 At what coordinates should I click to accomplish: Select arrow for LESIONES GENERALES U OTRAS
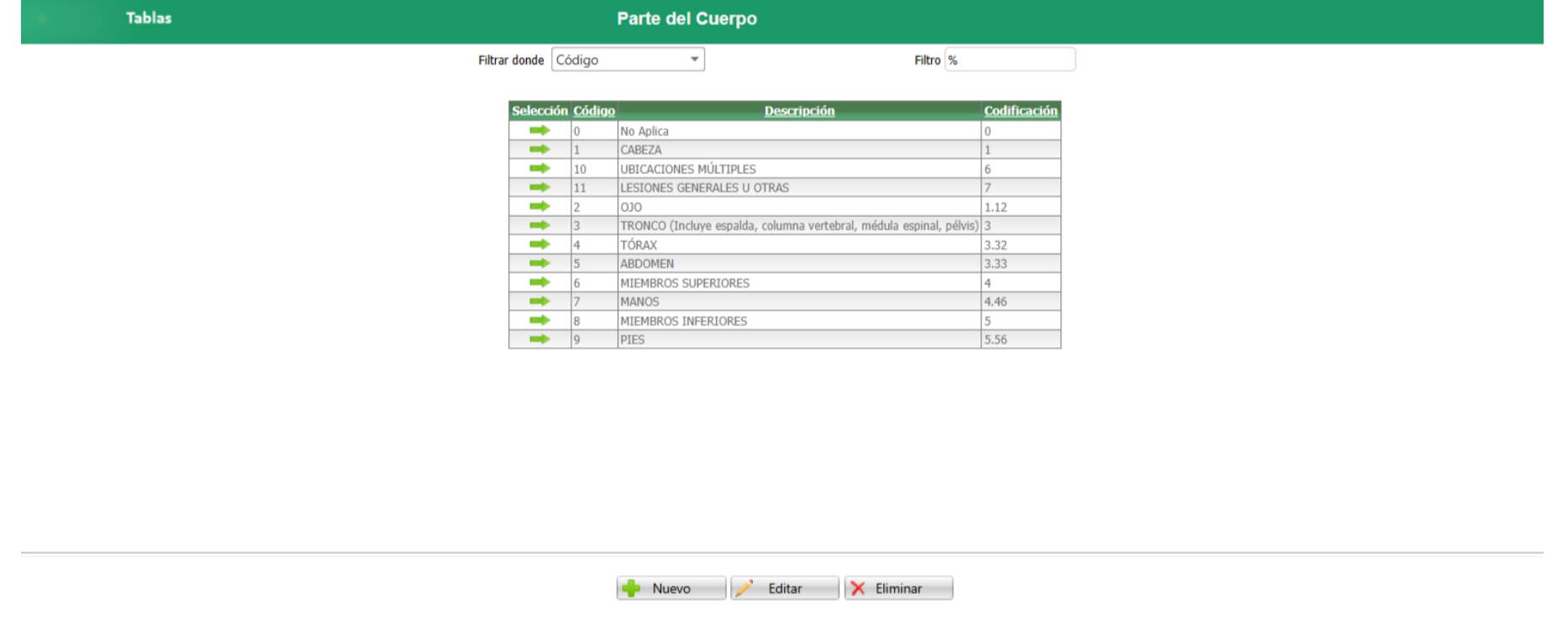point(539,187)
